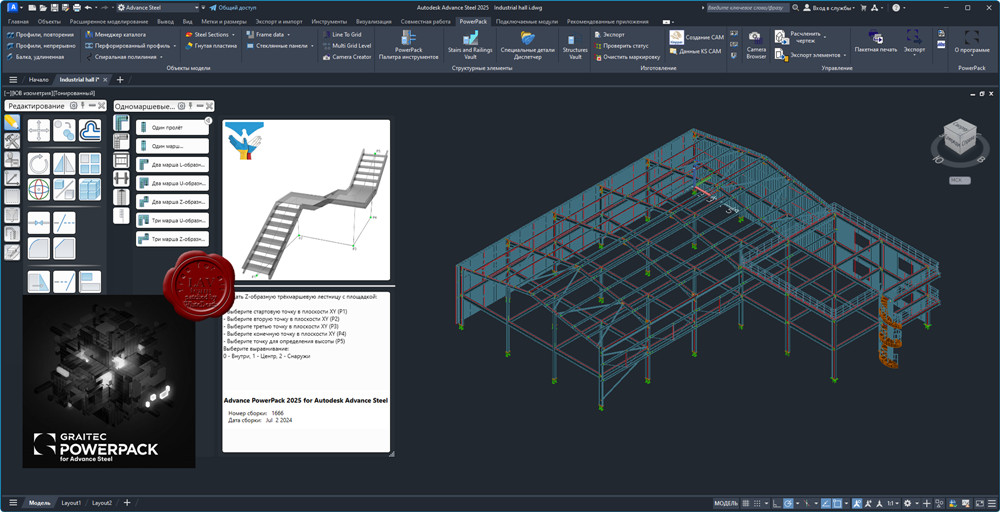Select the 3D Array cubes tool
1000x512 pixels.
click(x=90, y=189)
